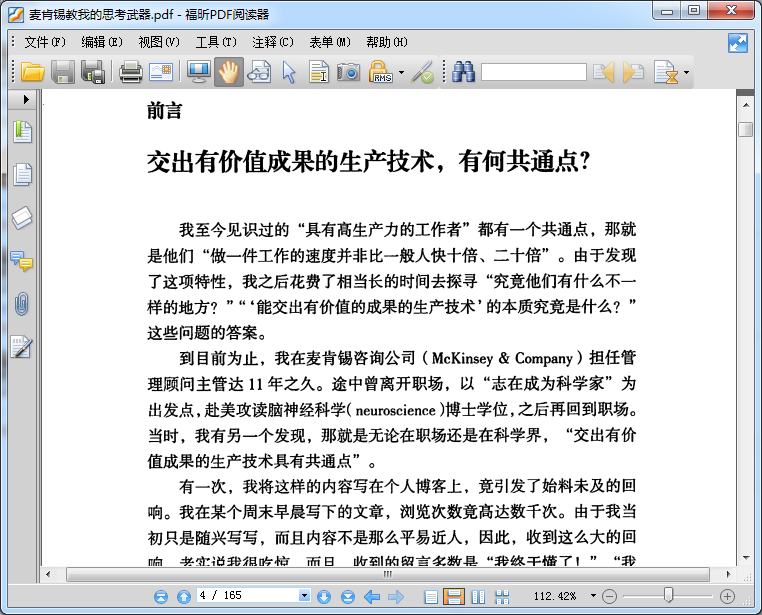Click the binoculars Search icon
Screen dimensions: 762x615
[x=463, y=72]
